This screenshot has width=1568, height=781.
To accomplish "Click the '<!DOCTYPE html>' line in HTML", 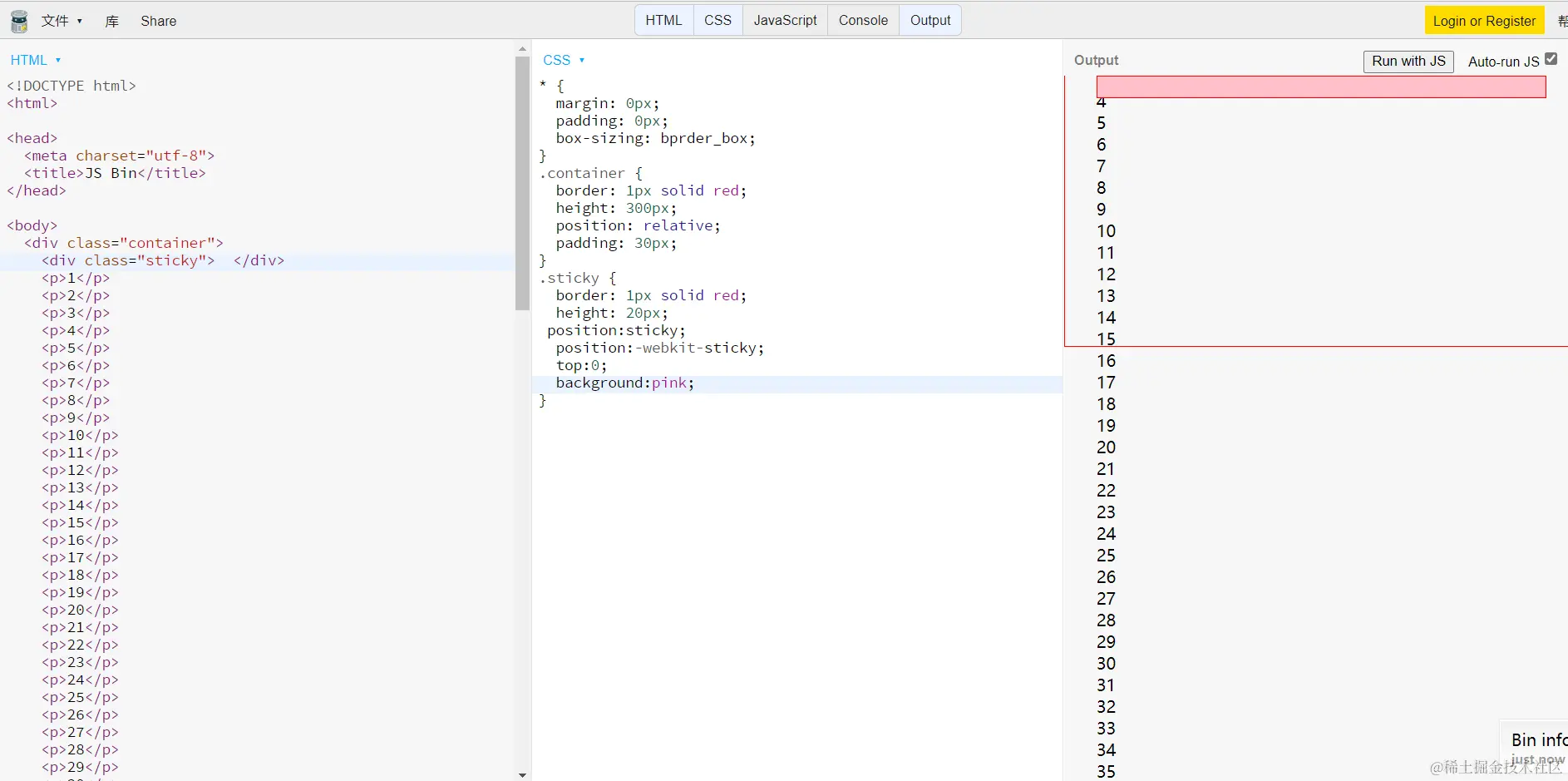I will (71, 87).
